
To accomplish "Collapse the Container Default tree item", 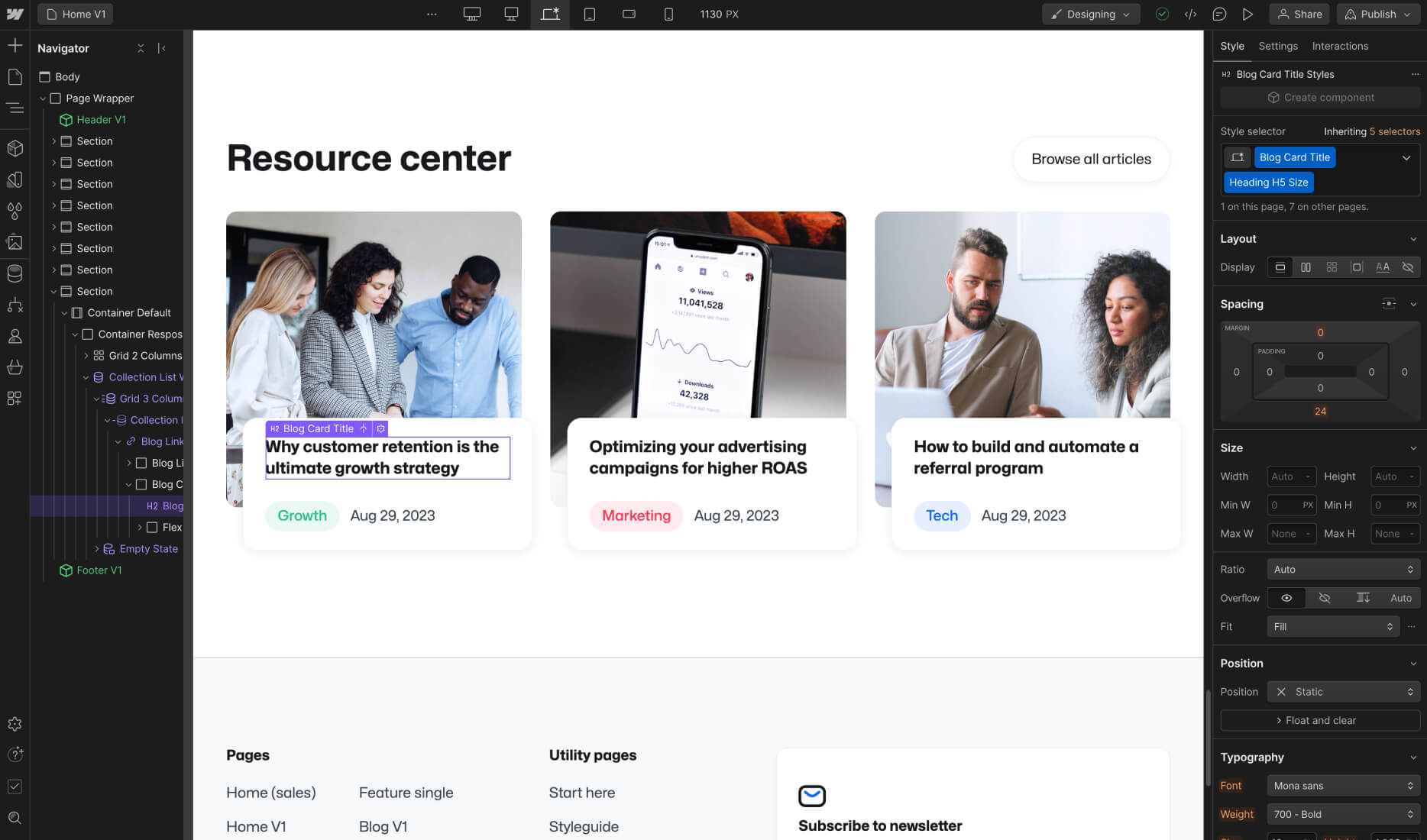I will click(x=65, y=312).
